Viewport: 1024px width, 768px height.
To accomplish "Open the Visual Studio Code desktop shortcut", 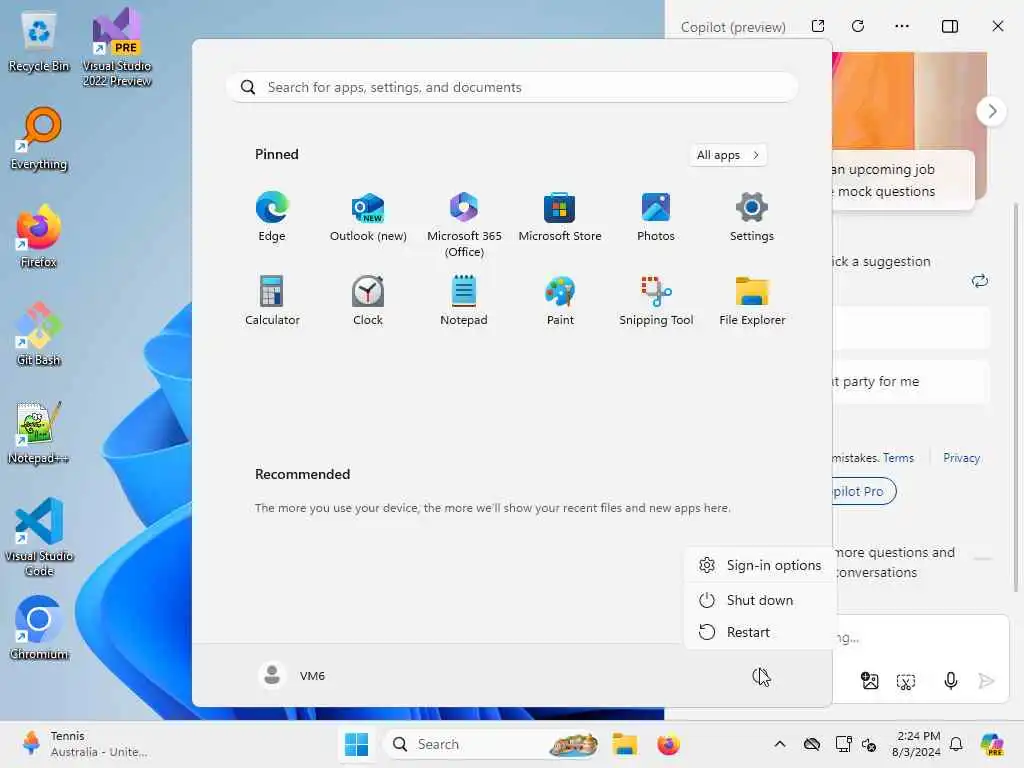I will point(39,537).
